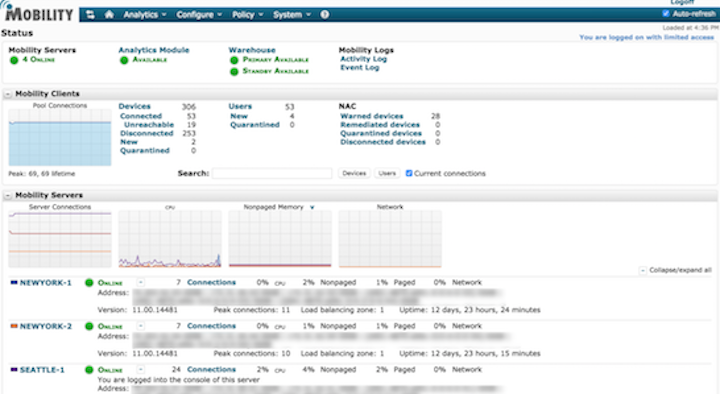Screen dimensions: 720x394
Task: Click Quarantined link under Users
Action: (x=255, y=125)
